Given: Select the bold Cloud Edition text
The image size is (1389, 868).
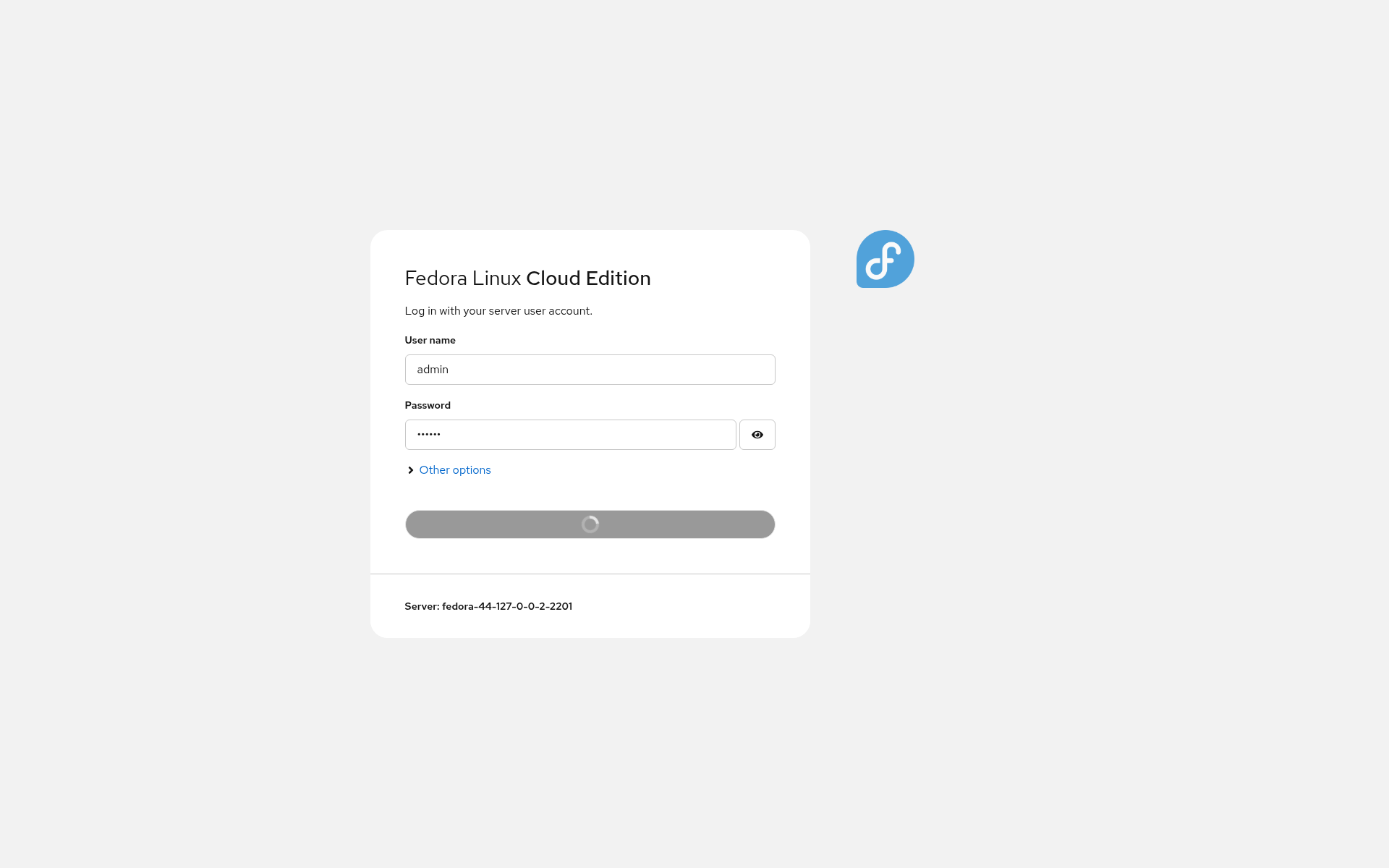Looking at the screenshot, I should pos(589,278).
